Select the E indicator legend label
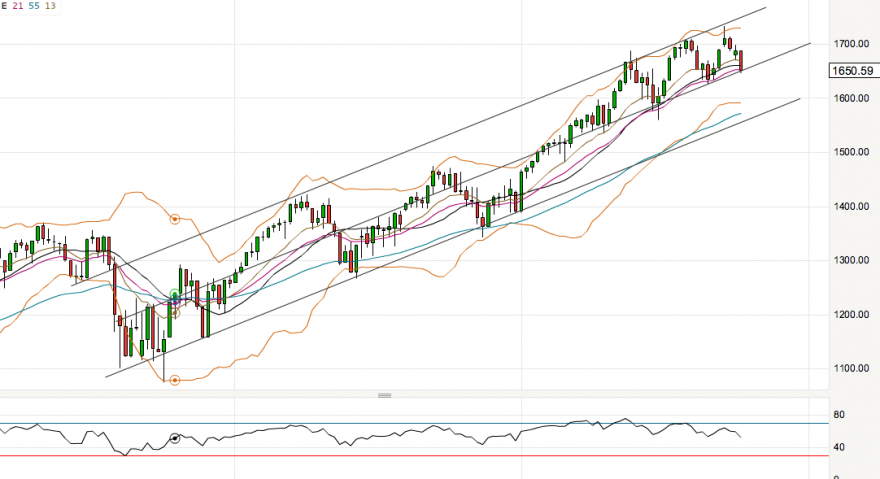The width and height of the screenshot is (880, 479). 4,6
